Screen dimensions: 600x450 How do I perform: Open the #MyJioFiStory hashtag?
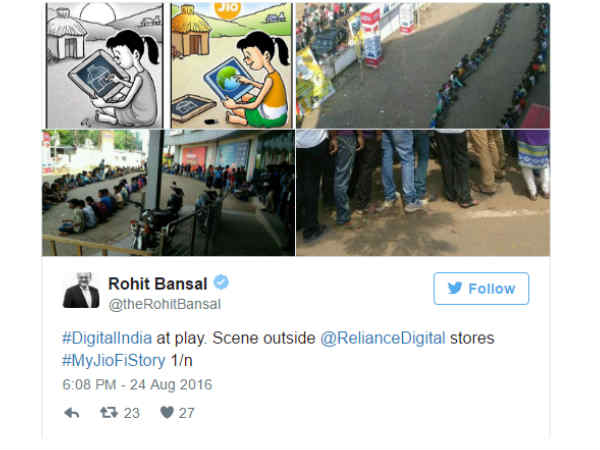tap(114, 360)
